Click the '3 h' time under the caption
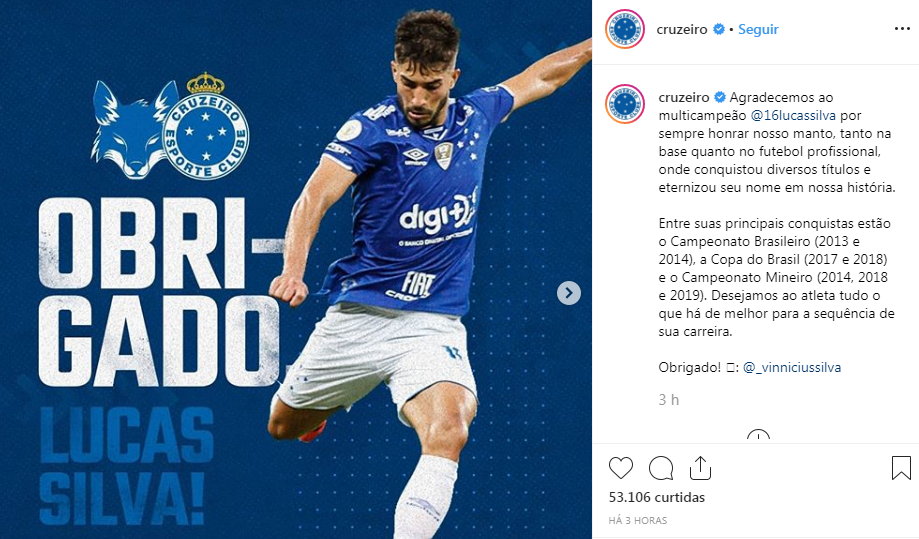This screenshot has height=539, width=919. pyautogui.click(x=668, y=400)
